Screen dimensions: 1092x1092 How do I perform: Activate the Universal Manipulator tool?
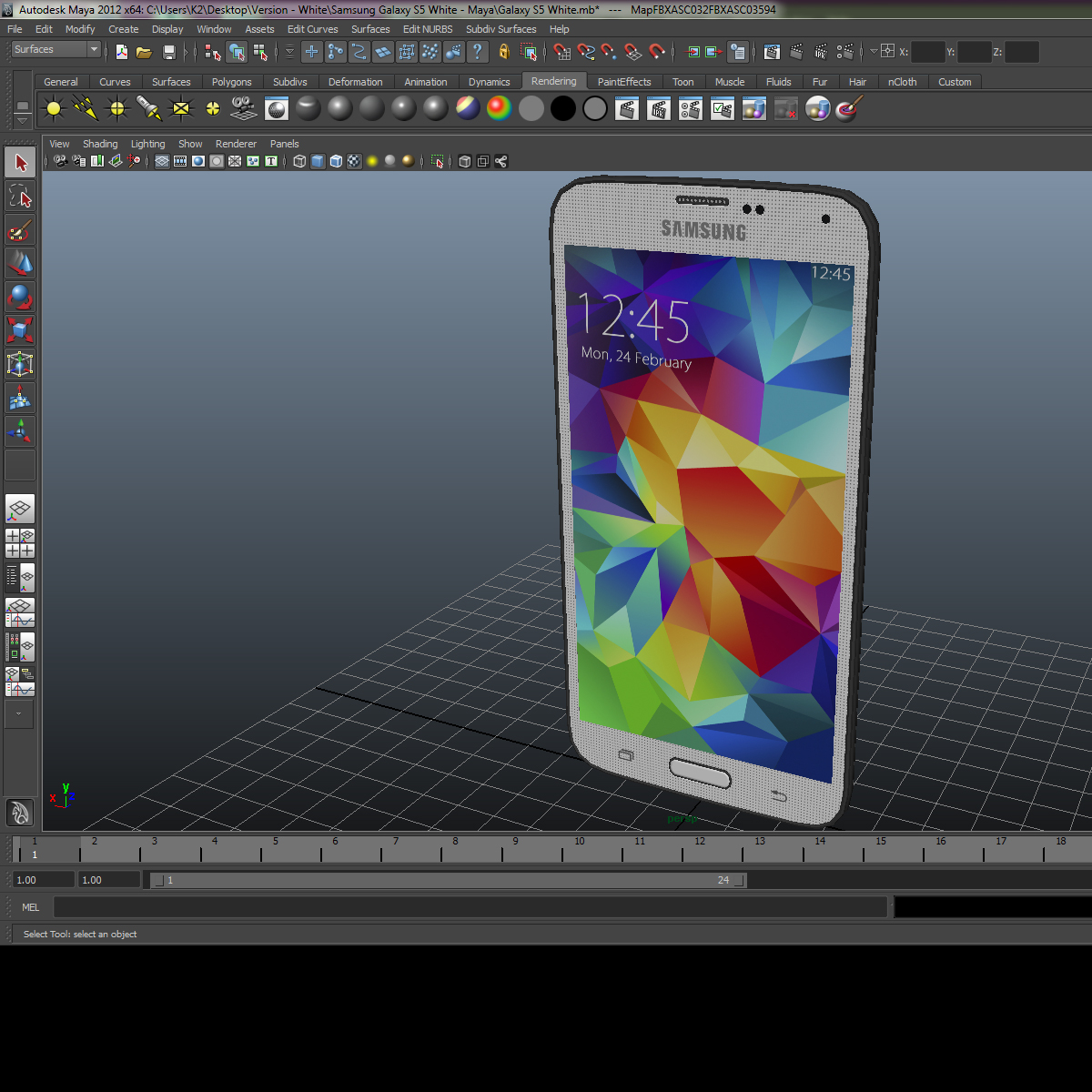tap(20, 364)
